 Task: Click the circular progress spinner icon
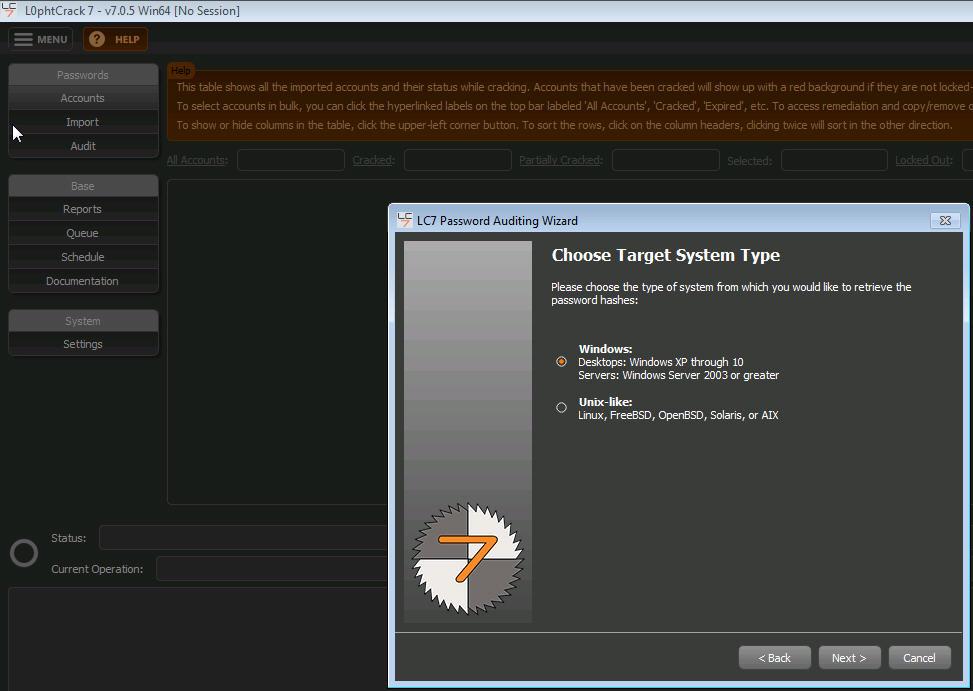(x=24, y=553)
